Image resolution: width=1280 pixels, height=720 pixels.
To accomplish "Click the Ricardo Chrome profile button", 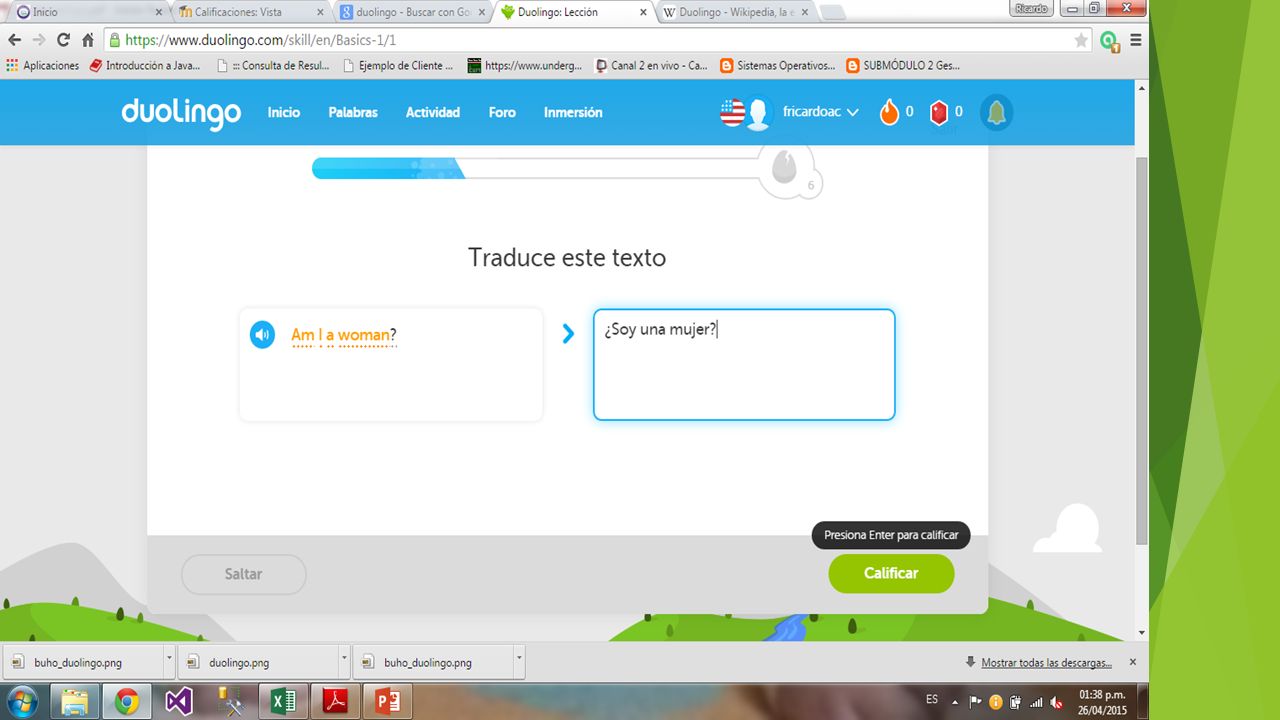I will 1031,8.
